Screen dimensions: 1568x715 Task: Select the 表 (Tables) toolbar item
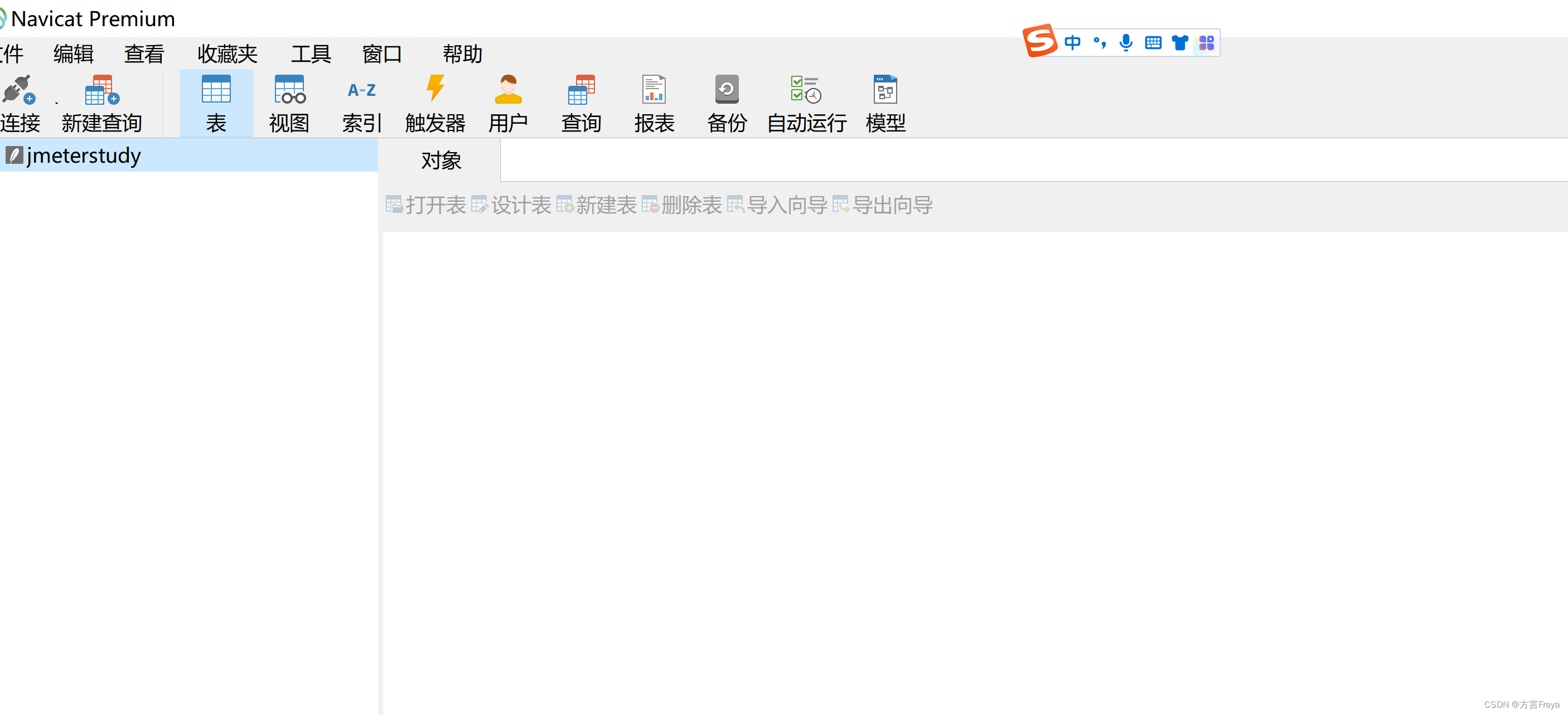click(x=216, y=102)
